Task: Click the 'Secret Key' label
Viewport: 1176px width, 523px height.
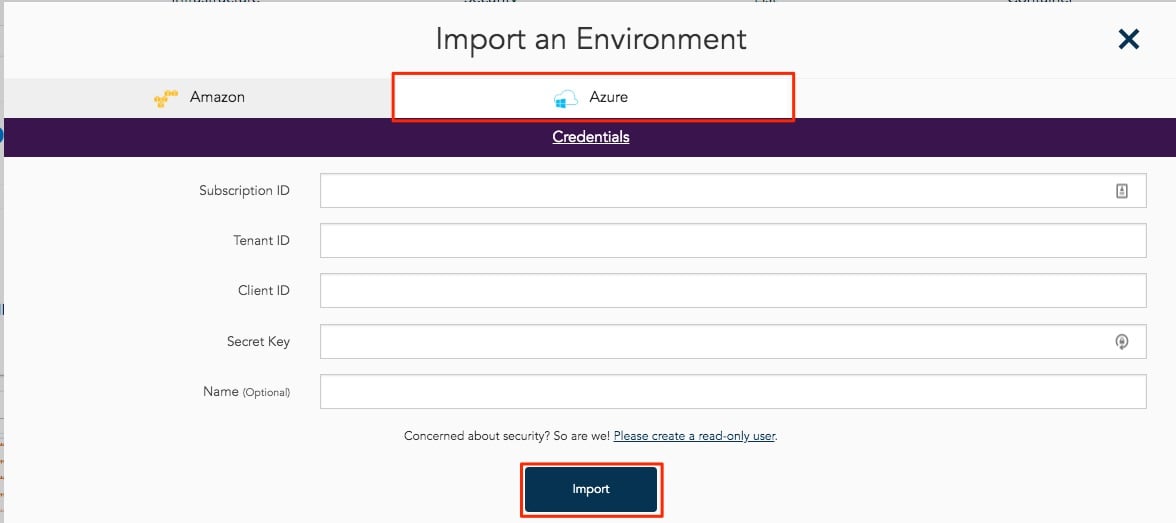Action: 258,341
